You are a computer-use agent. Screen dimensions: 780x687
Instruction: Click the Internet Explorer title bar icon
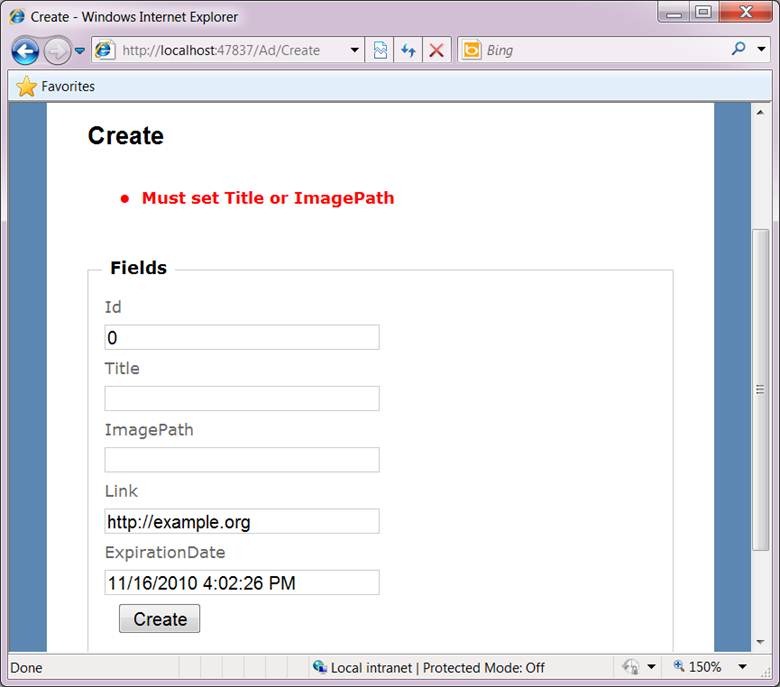[17, 16]
